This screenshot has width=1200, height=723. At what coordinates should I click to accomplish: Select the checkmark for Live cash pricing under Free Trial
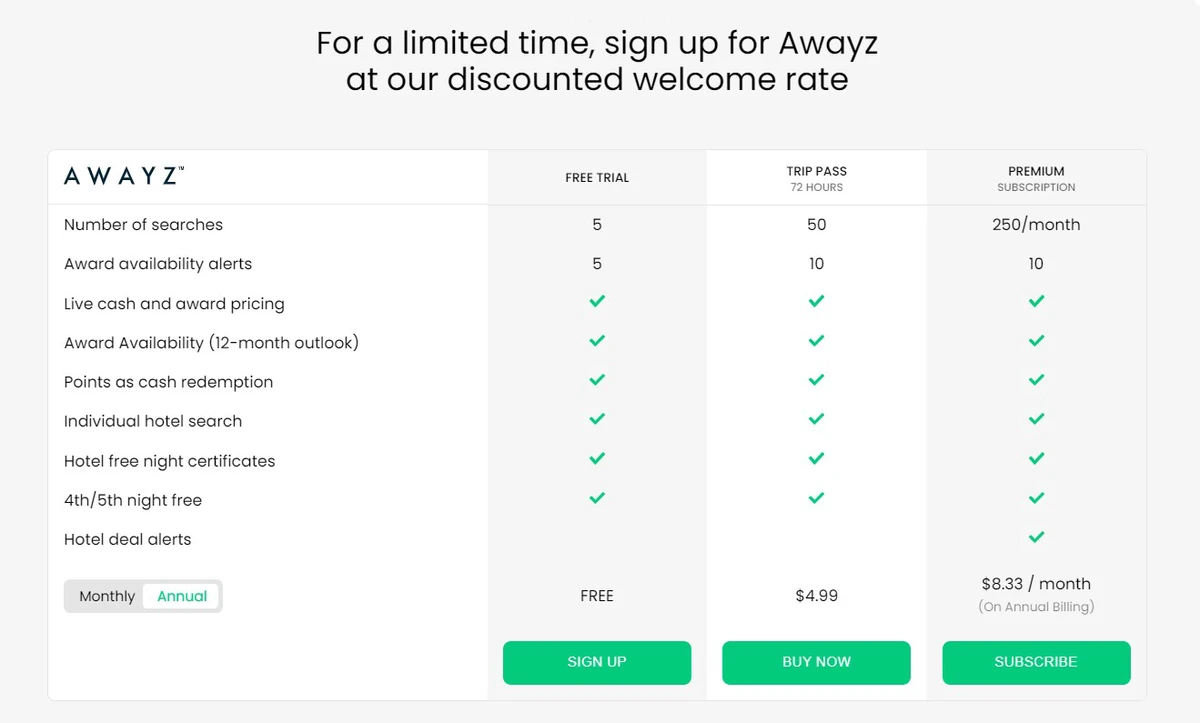click(x=597, y=301)
